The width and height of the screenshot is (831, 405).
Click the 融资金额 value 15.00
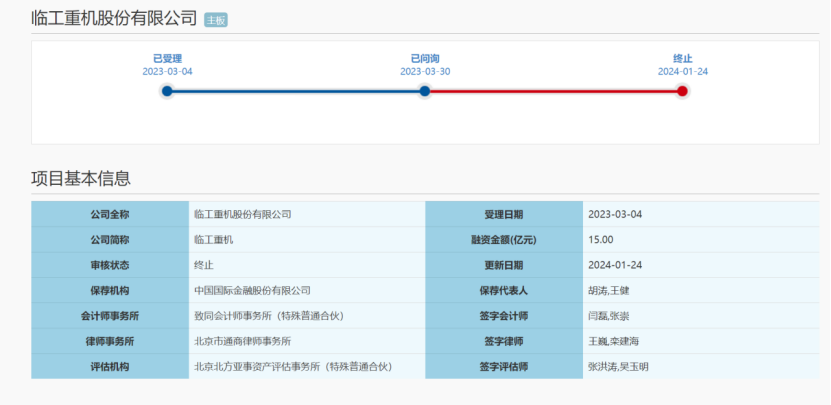[x=601, y=240]
